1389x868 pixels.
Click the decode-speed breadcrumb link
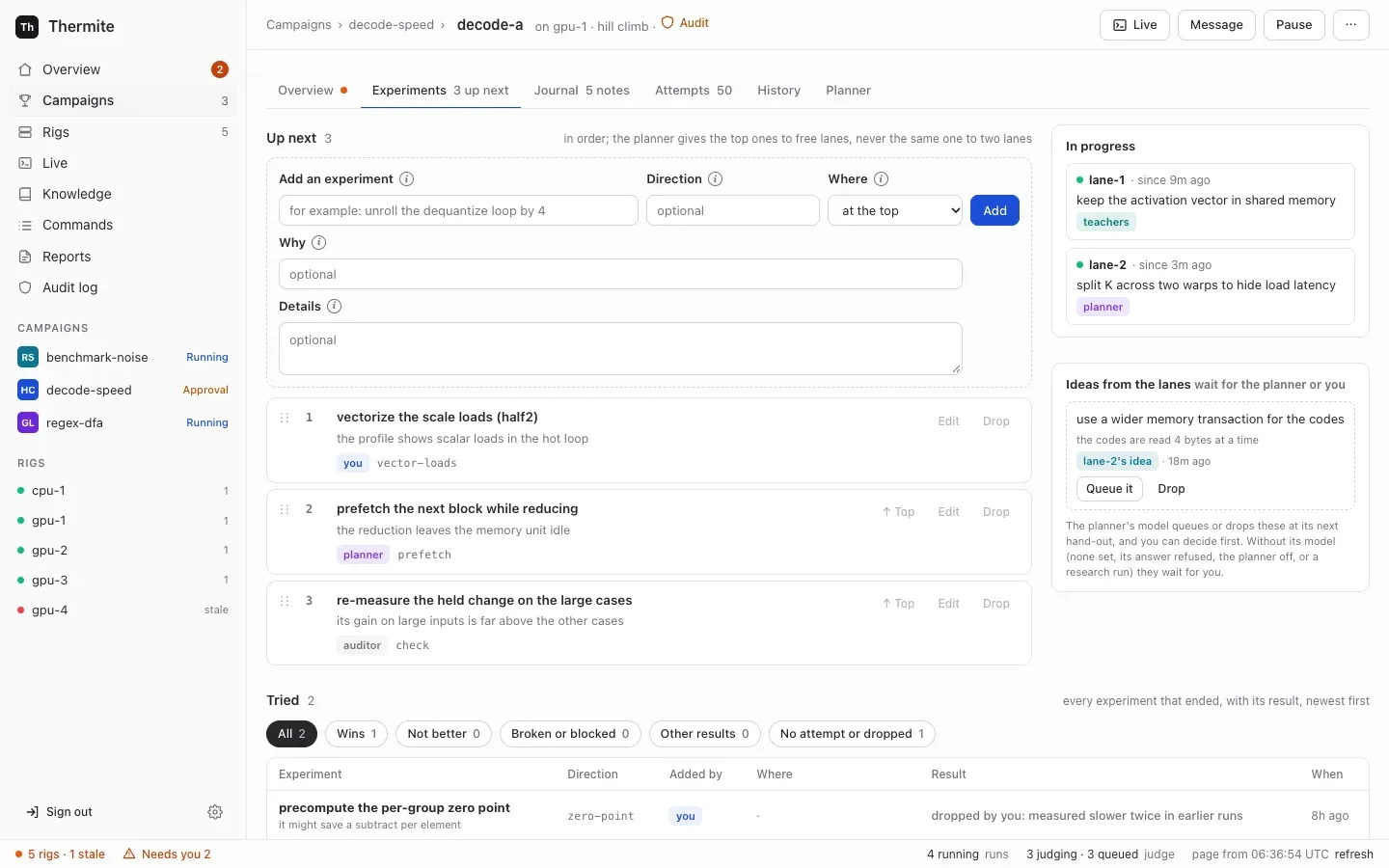[x=391, y=25]
